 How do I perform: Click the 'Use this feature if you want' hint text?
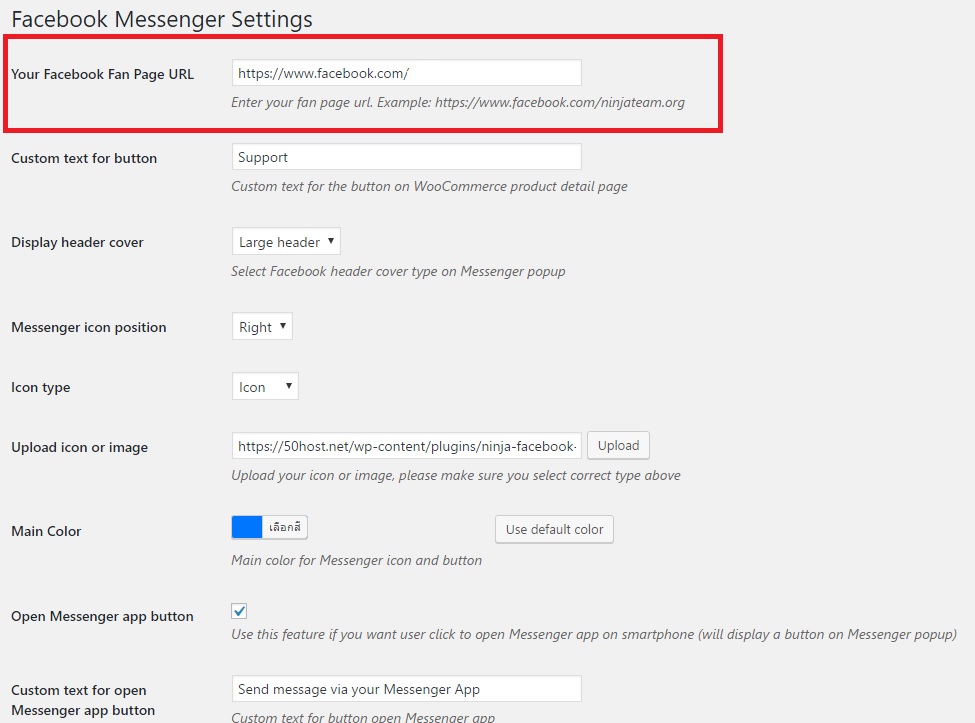pos(594,635)
